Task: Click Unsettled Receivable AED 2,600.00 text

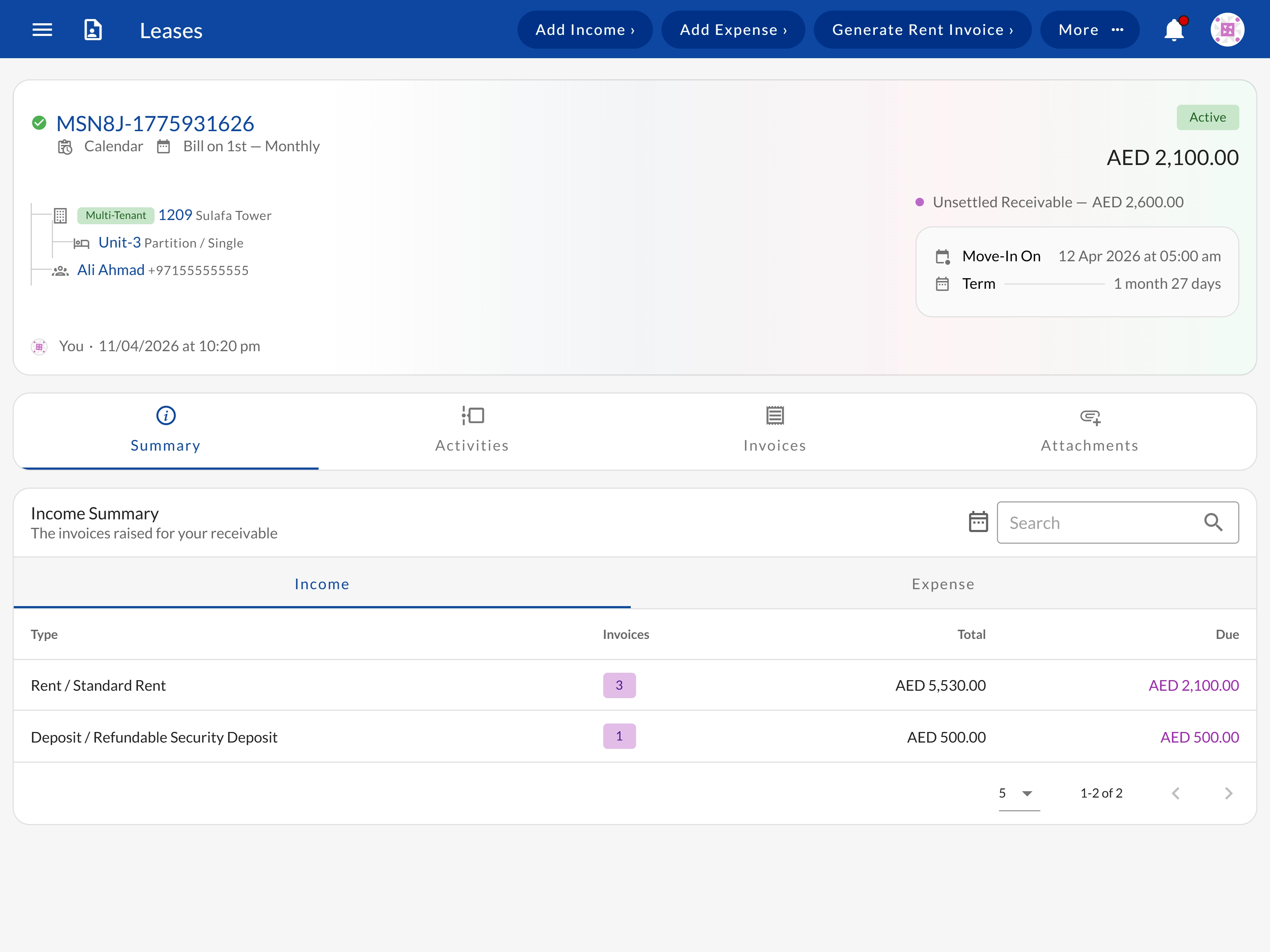Action: coord(1058,202)
